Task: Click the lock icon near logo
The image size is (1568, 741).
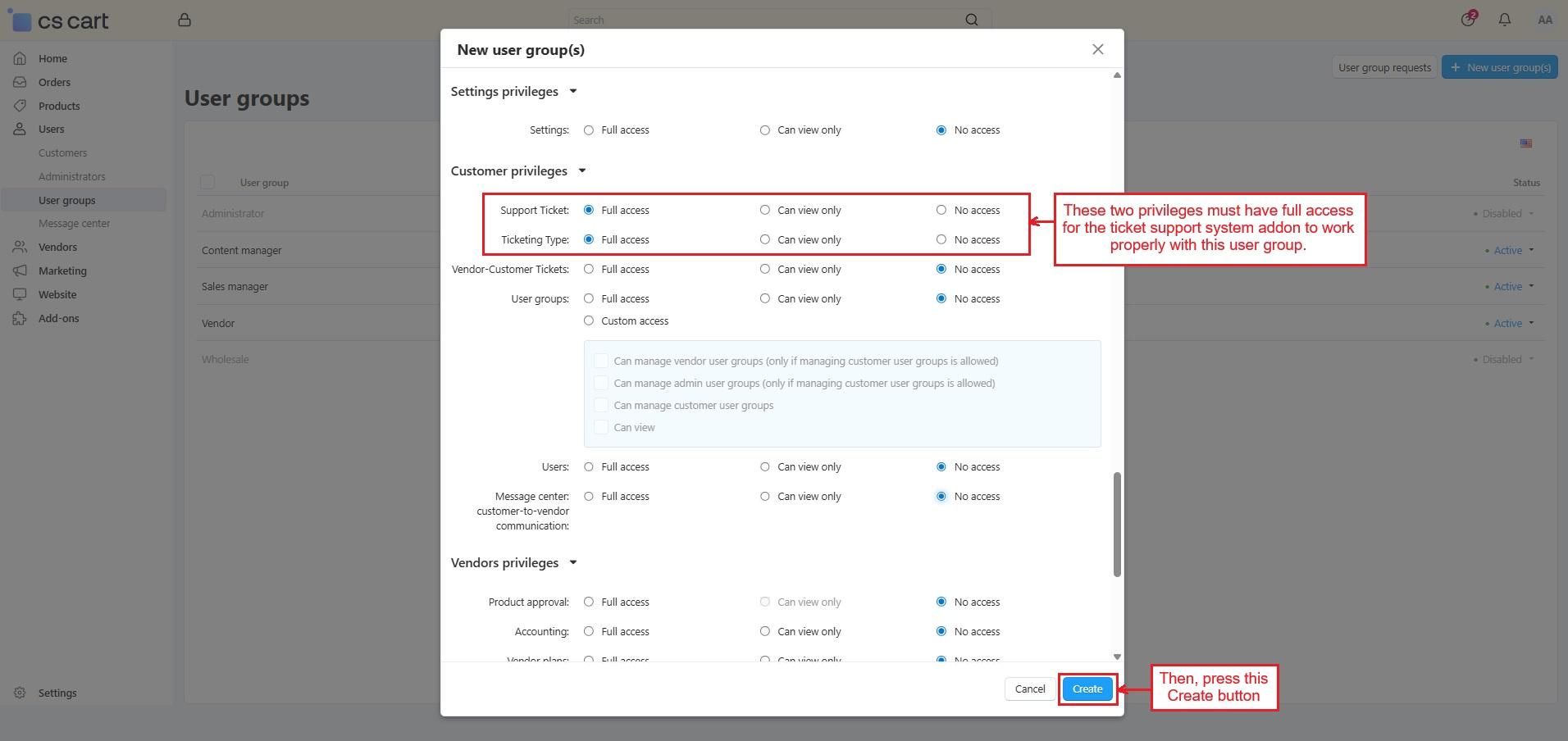Action: point(185,20)
